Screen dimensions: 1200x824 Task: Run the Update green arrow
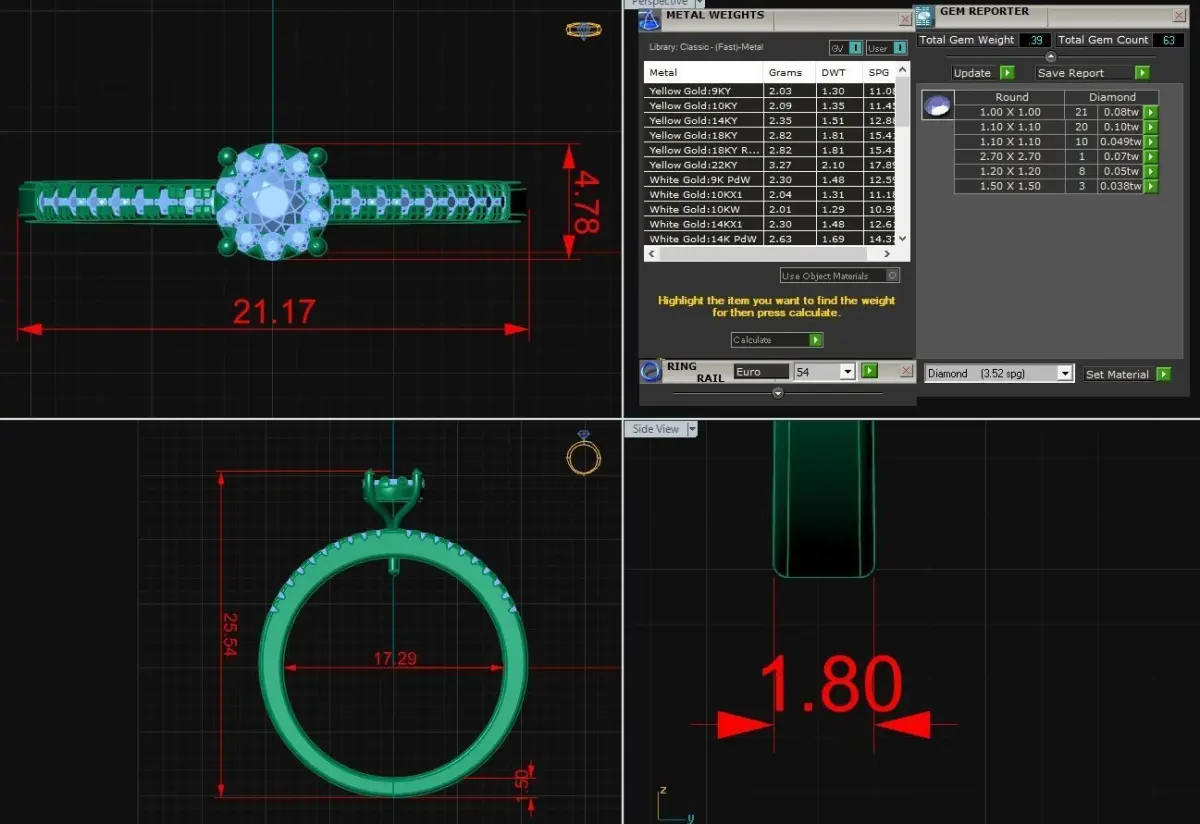click(x=1007, y=73)
